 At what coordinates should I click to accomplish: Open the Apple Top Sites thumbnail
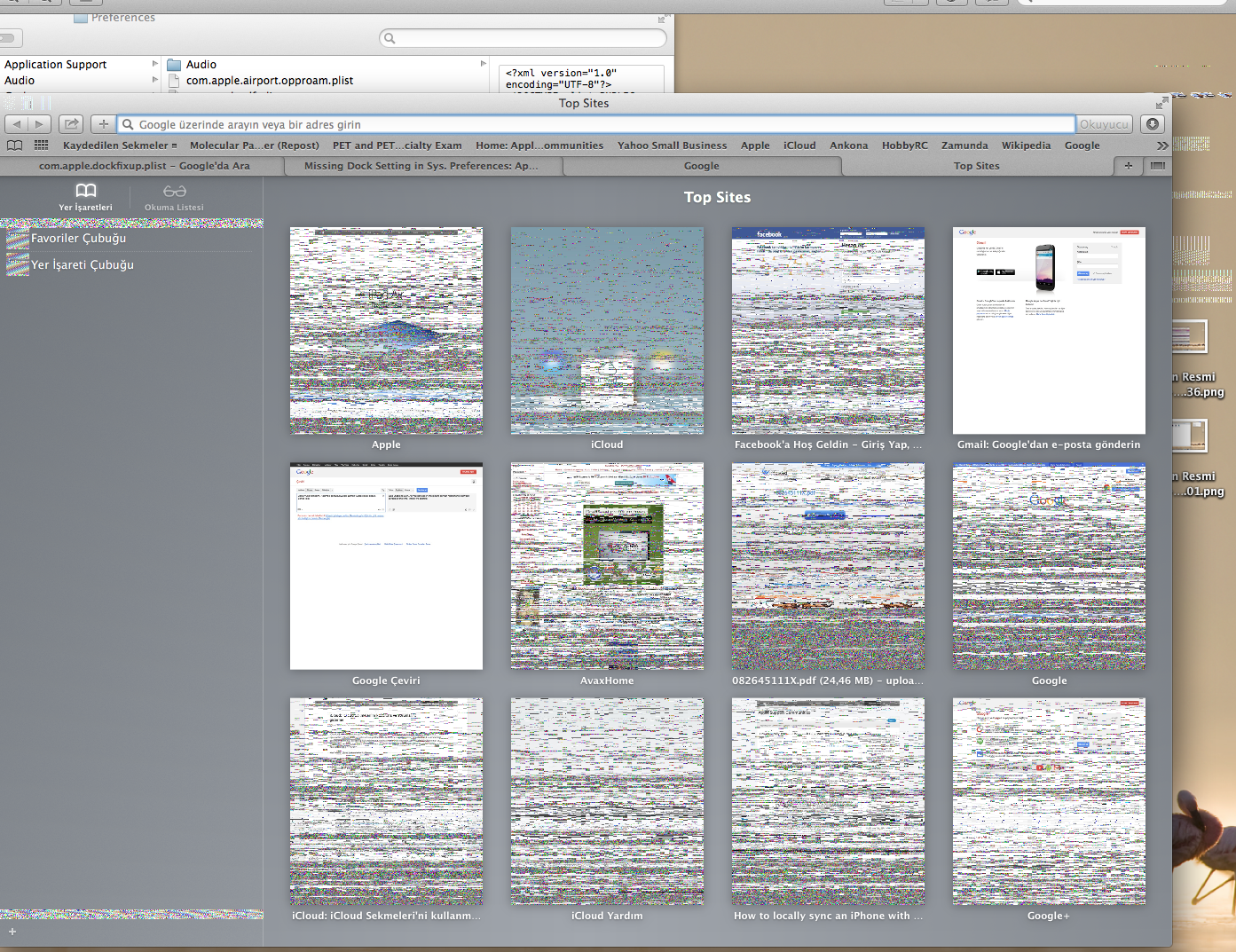pyautogui.click(x=386, y=331)
